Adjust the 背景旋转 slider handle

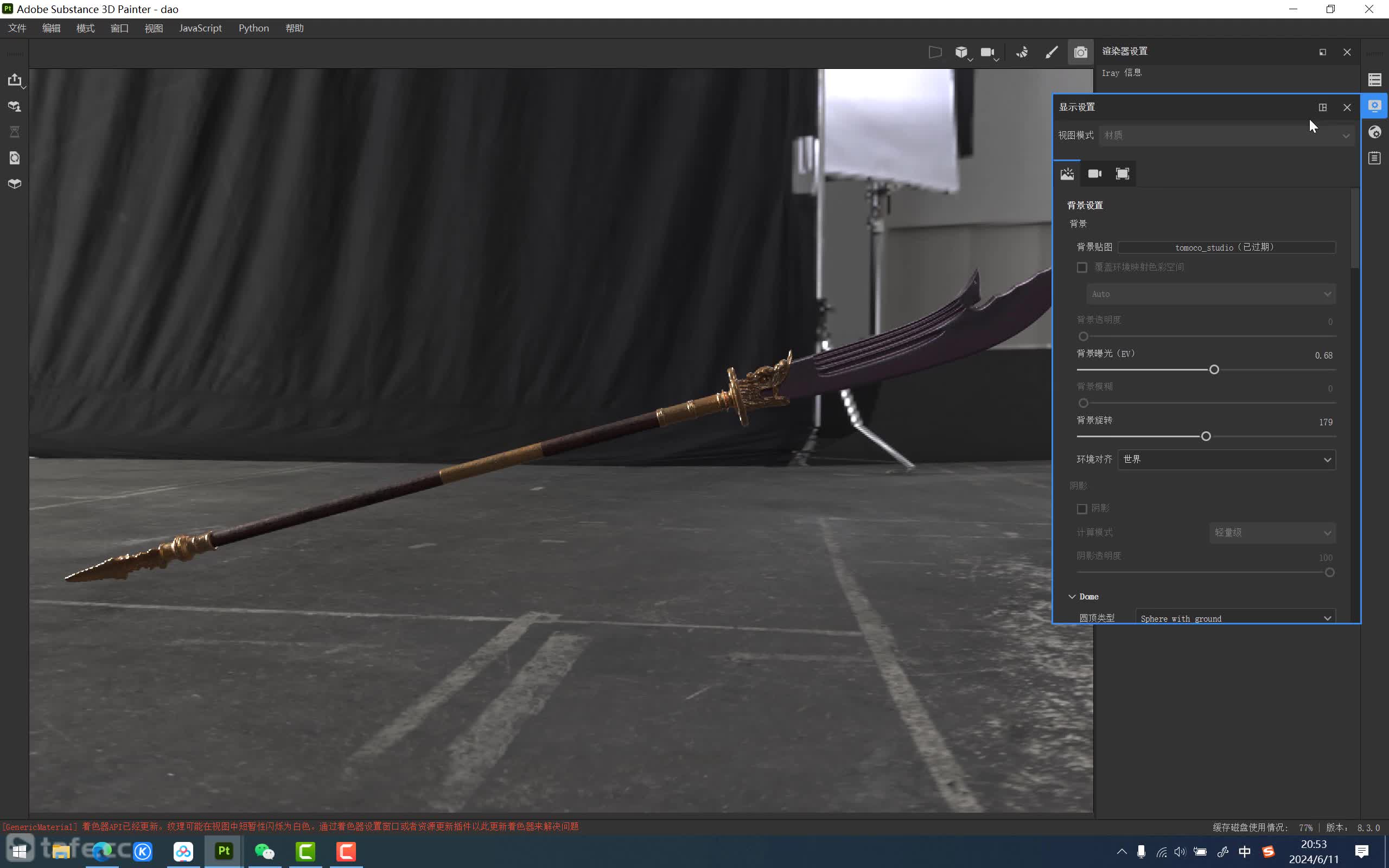tap(1206, 436)
